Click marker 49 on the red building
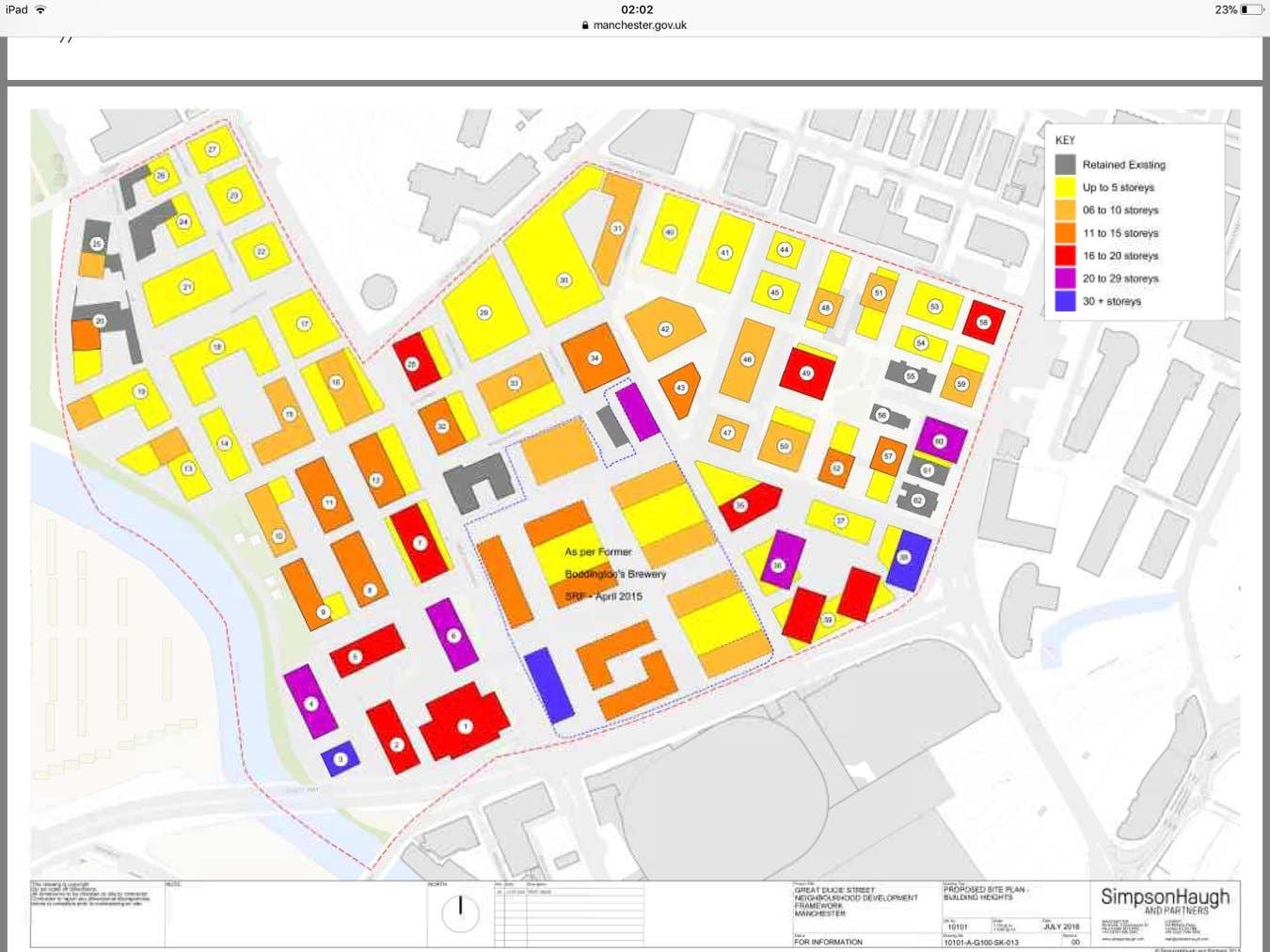The height and width of the screenshot is (952, 1270). [x=806, y=373]
